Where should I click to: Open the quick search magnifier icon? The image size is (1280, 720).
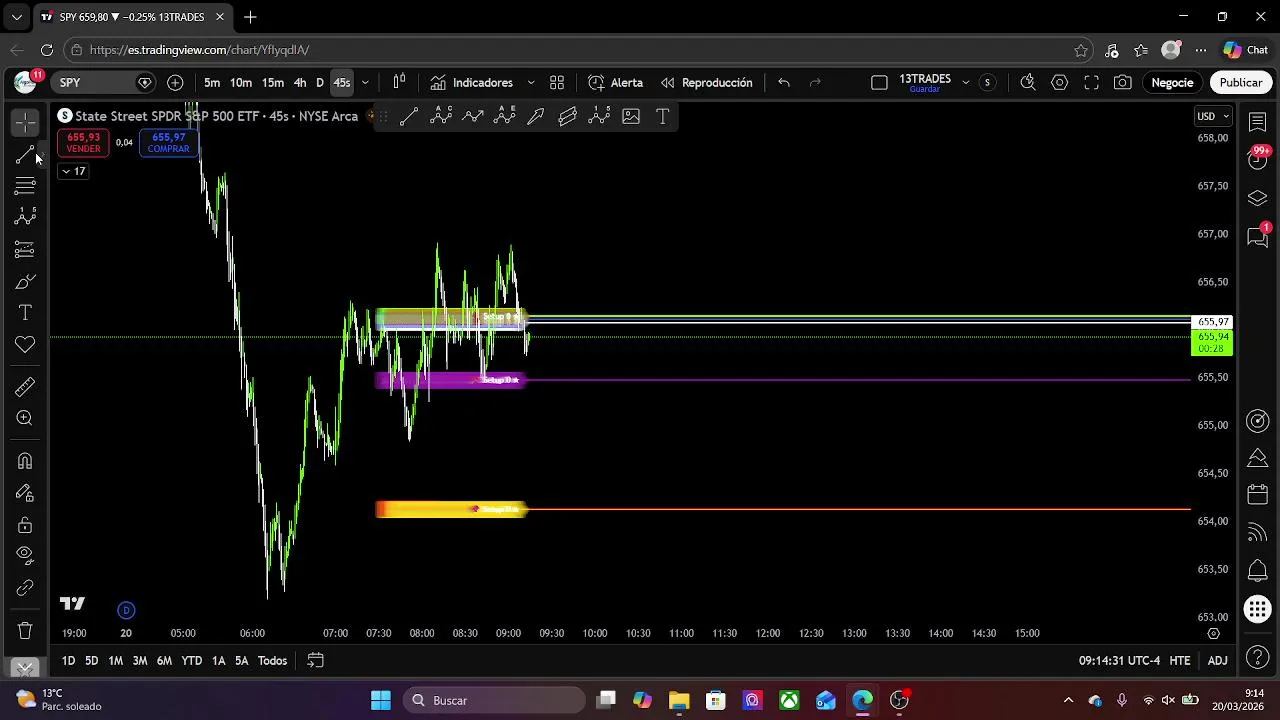click(x=1027, y=83)
